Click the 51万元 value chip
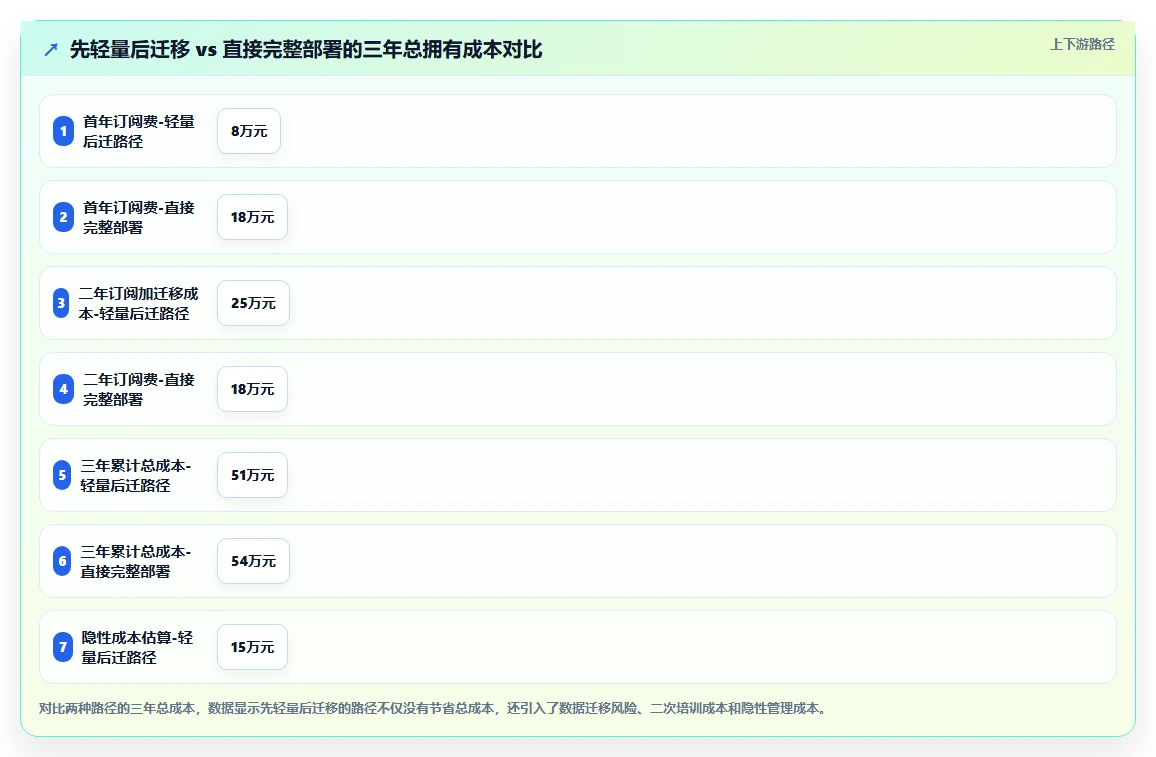Screen dimensions: 1156x757 [x=252, y=475]
